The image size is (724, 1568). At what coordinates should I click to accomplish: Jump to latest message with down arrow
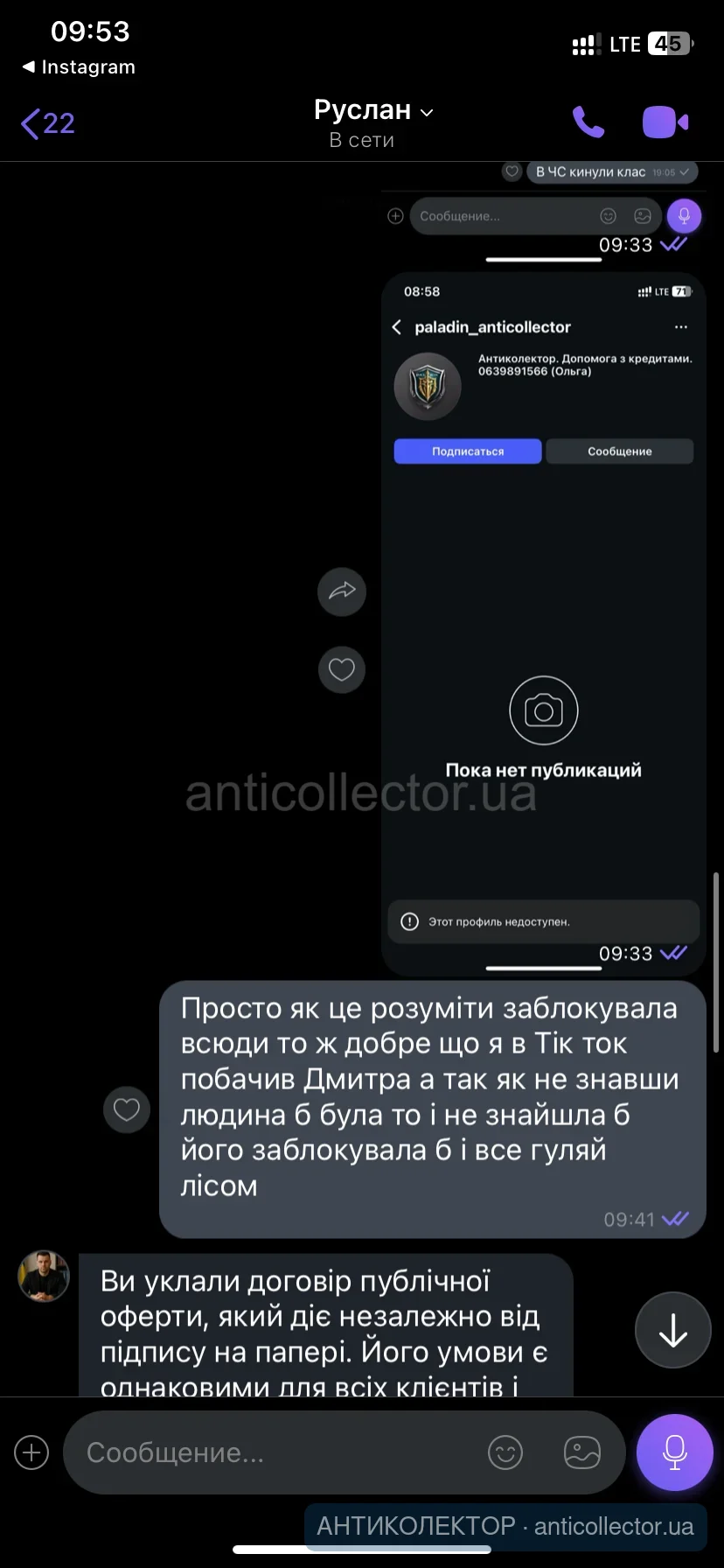point(673,1330)
